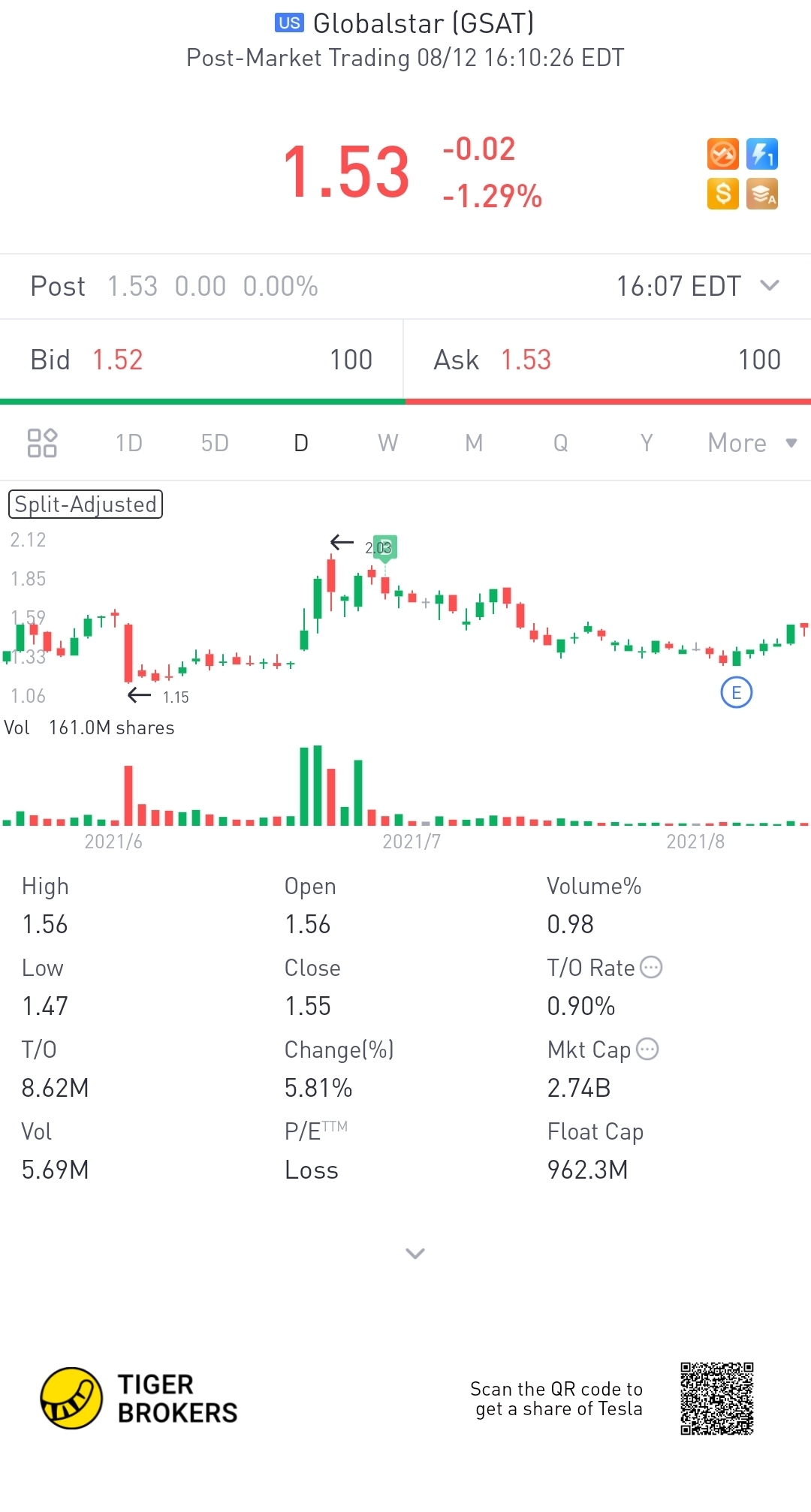This screenshot has width=811, height=1512.
Task: Tap the 1.15 low price label
Action: (176, 697)
